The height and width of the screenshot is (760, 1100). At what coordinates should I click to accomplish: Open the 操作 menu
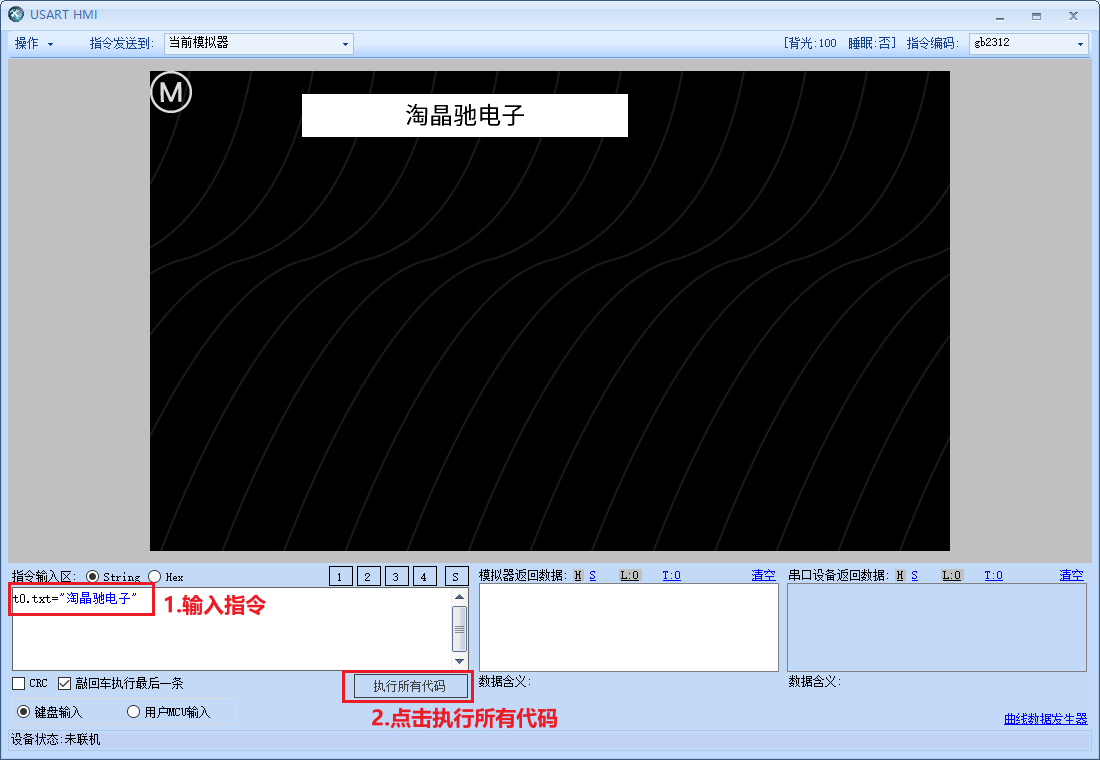pos(27,43)
